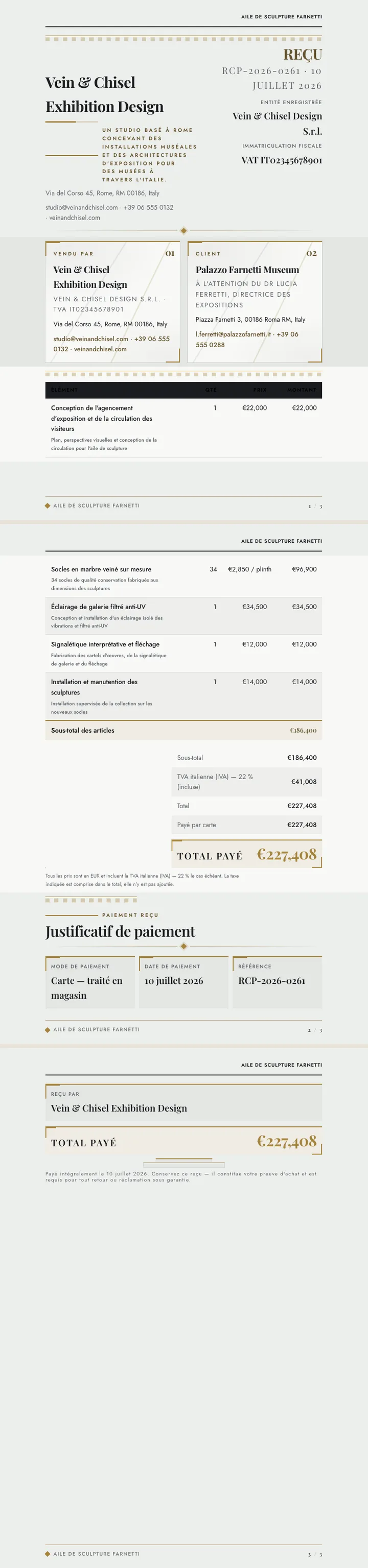This screenshot has height=1568, width=368.
Task: Click the diamond ornament below the studio contact details
Action: coord(183,230)
